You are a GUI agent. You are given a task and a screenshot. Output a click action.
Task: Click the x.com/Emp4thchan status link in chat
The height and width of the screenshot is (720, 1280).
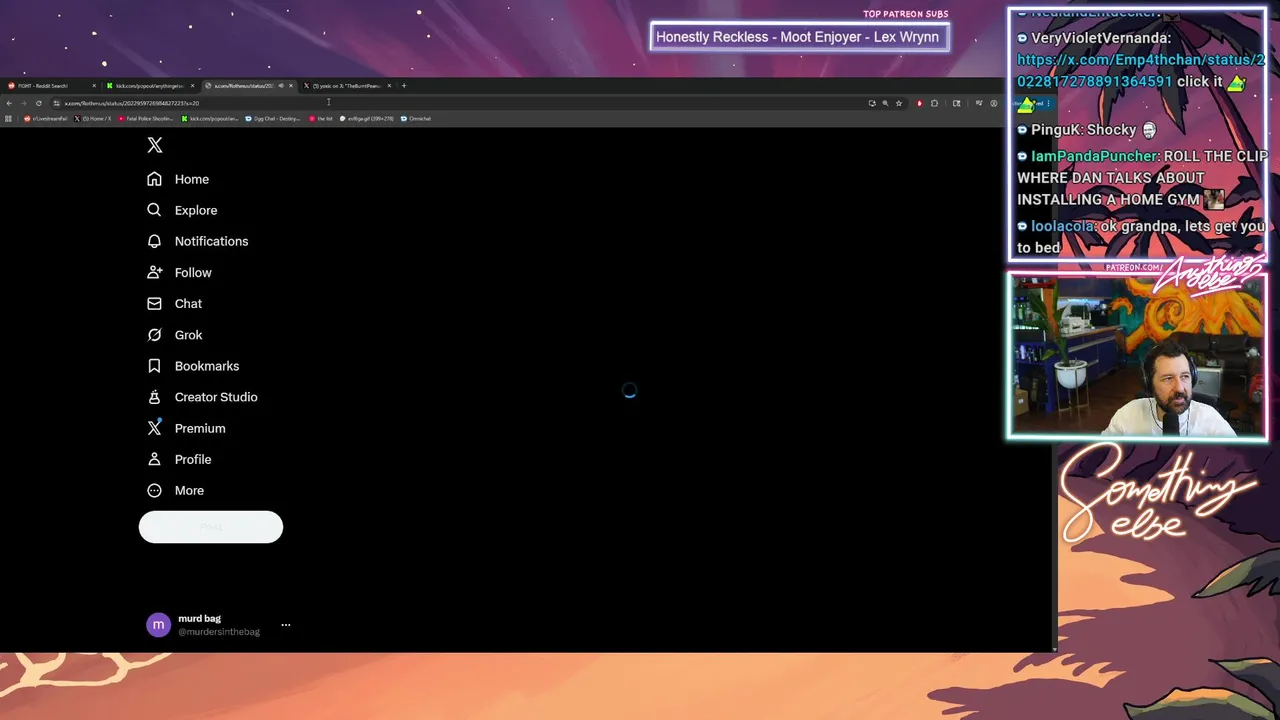pyautogui.click(x=1140, y=70)
